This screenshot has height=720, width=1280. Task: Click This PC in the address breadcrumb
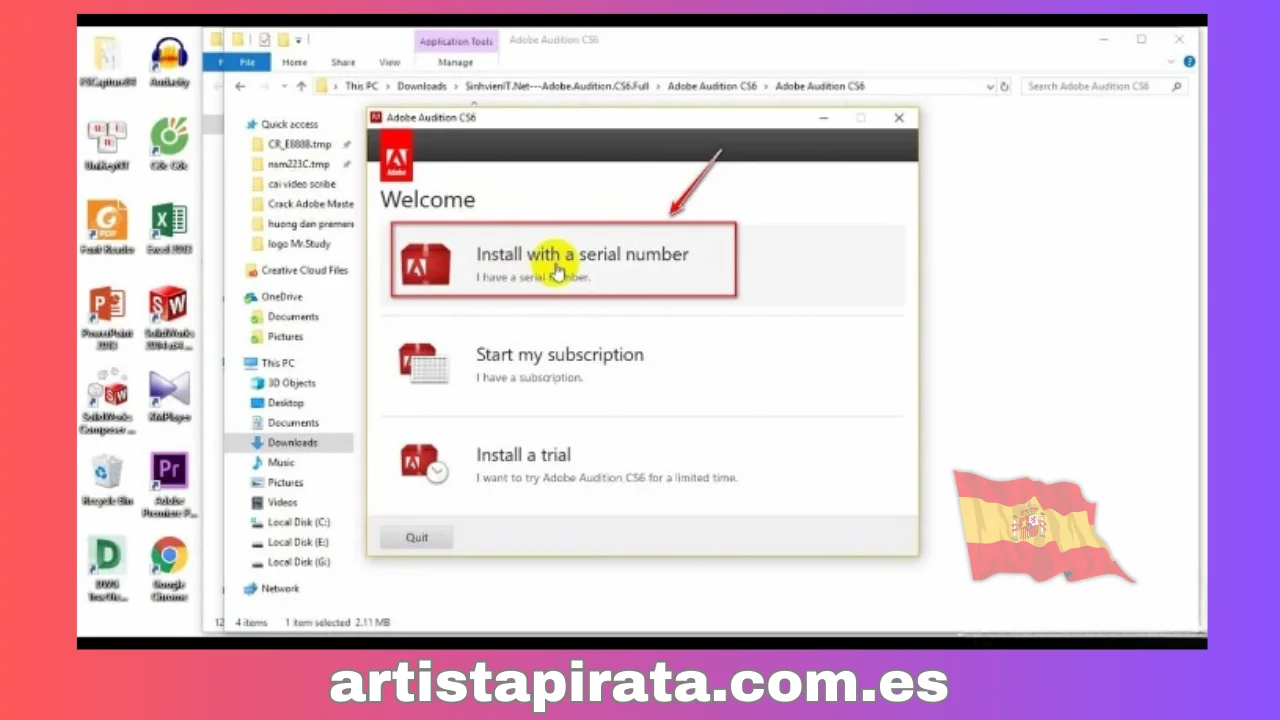pos(361,87)
